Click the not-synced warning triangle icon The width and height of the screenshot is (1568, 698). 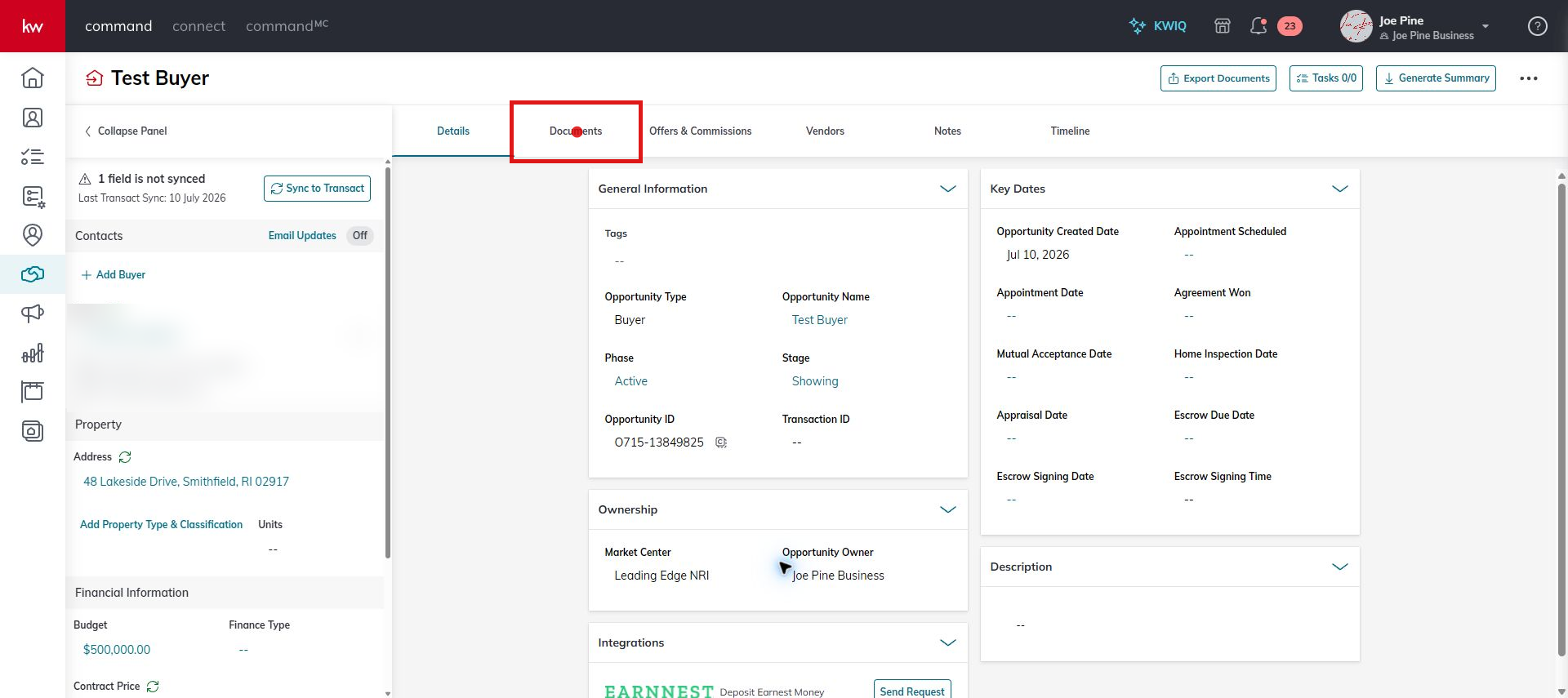pos(85,179)
